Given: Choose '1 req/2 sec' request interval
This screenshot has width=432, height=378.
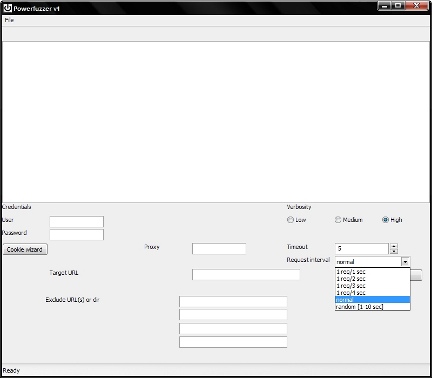Looking at the screenshot, I should [x=372, y=279].
